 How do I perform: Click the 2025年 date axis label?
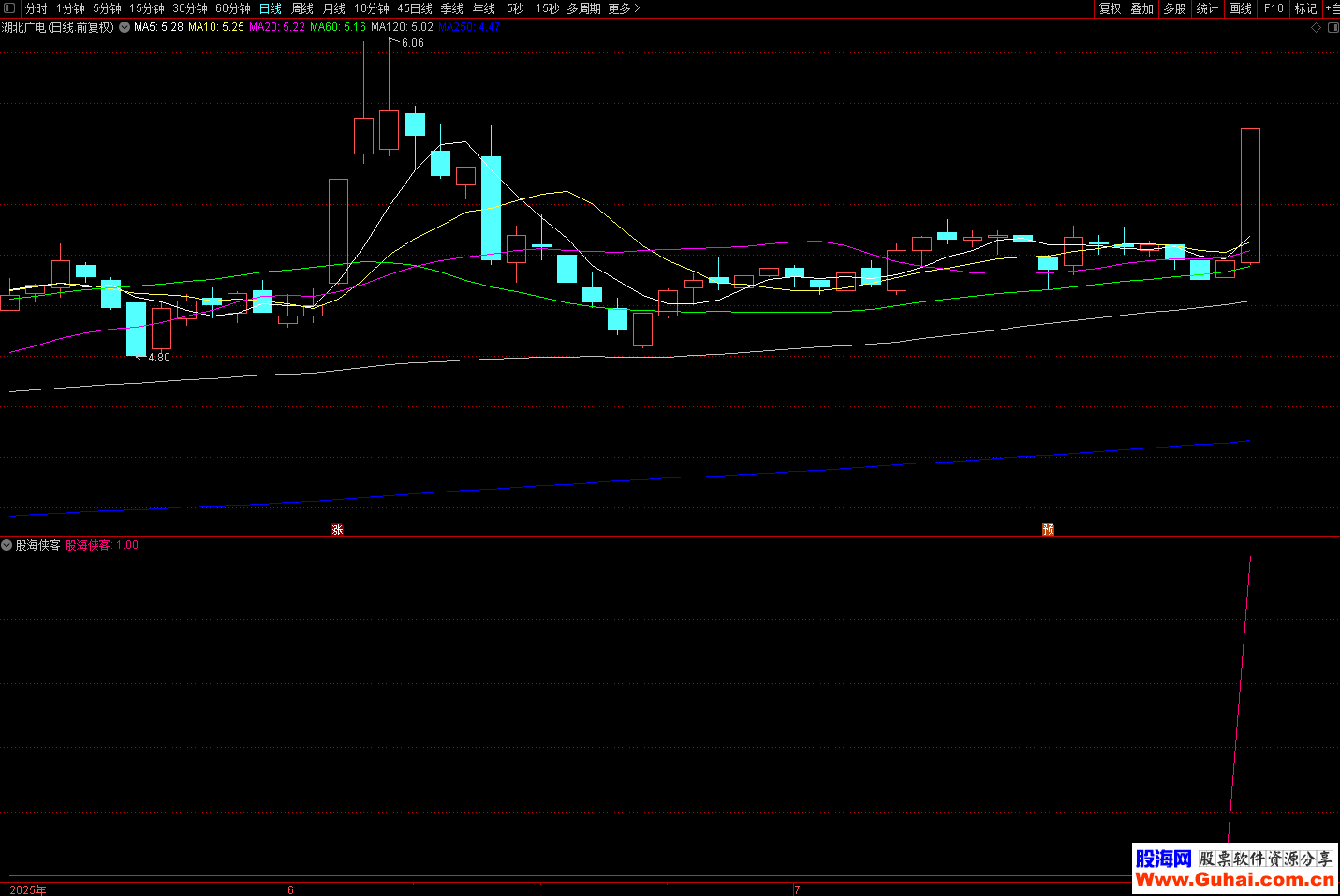(x=28, y=889)
